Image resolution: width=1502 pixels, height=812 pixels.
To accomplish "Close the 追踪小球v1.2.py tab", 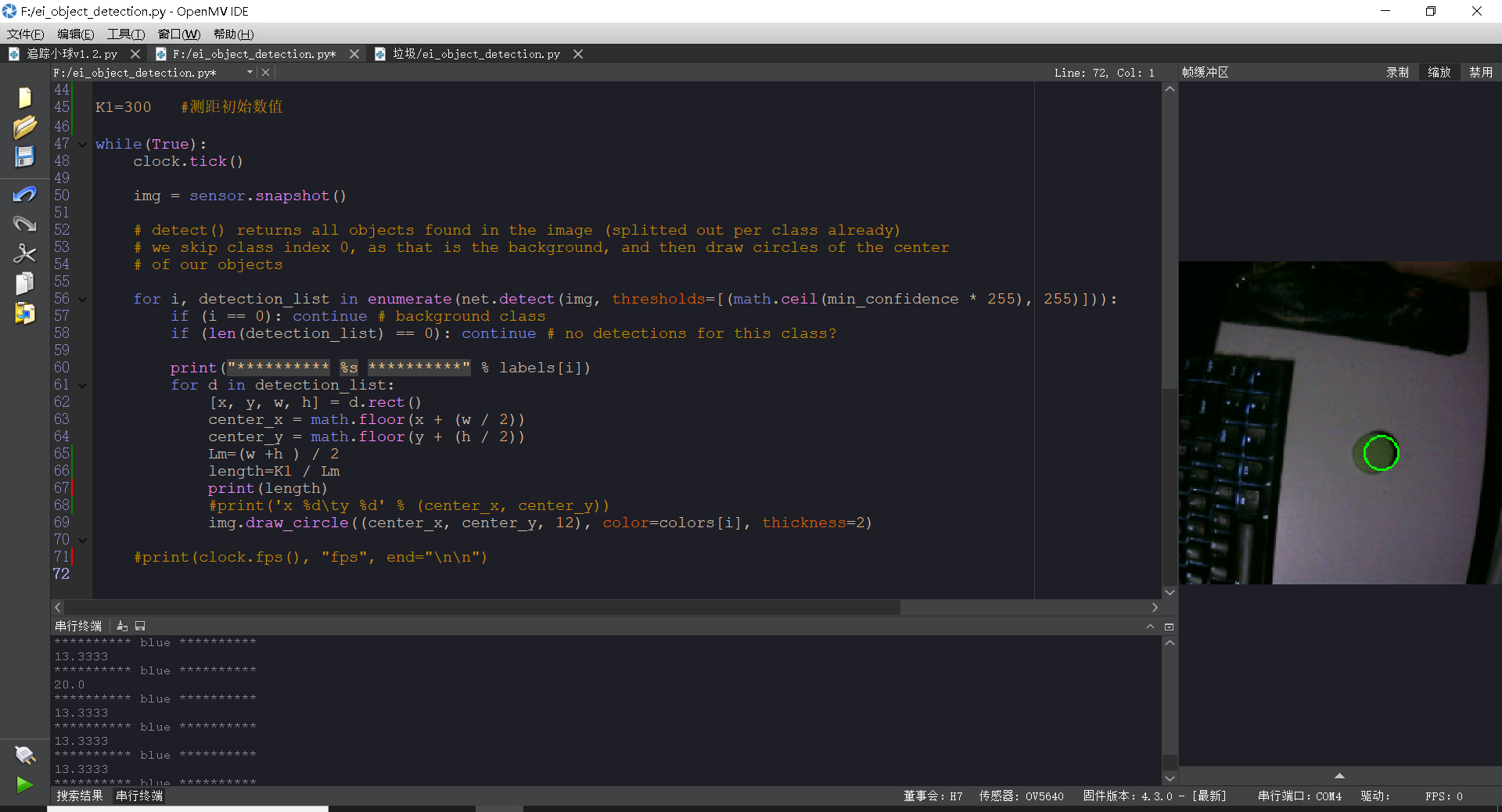I will click(135, 54).
